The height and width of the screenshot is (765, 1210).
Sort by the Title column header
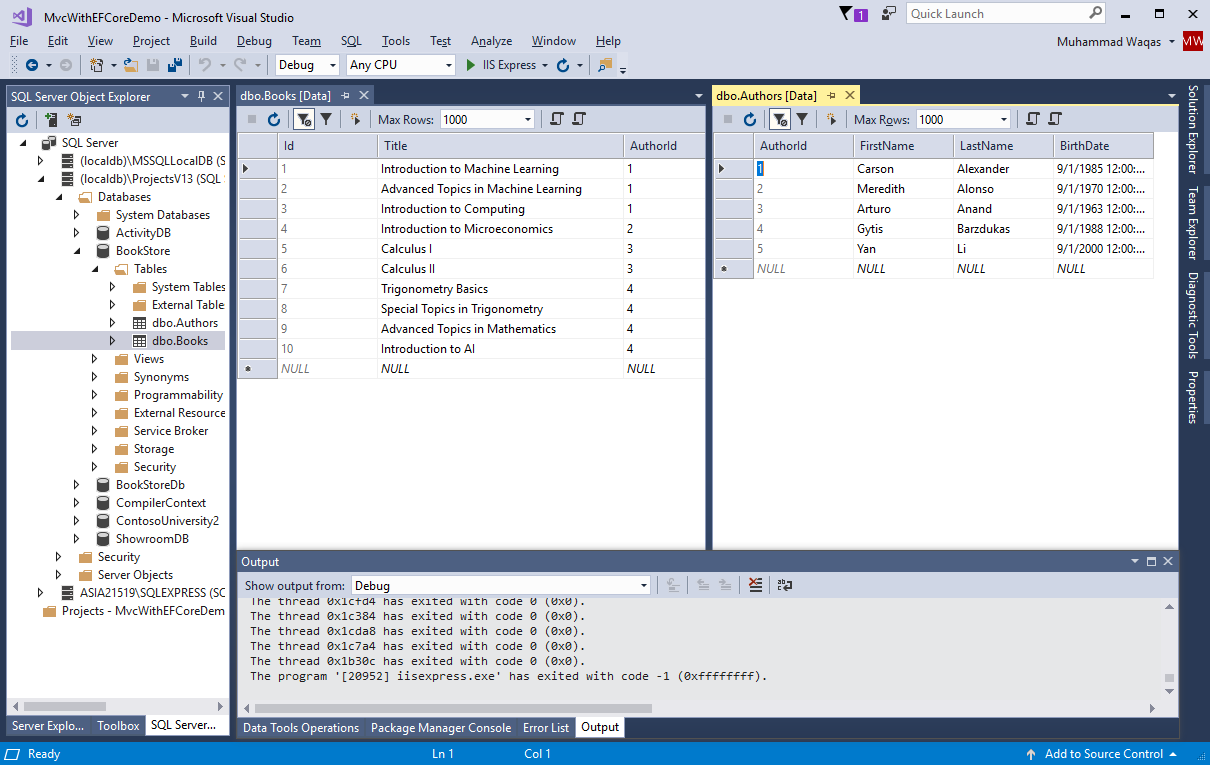click(x=500, y=146)
